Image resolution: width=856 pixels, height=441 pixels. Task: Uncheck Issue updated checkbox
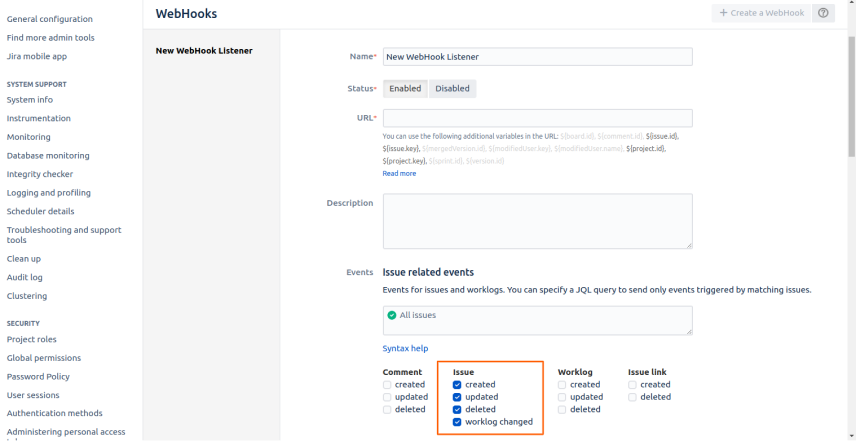pyautogui.click(x=457, y=397)
